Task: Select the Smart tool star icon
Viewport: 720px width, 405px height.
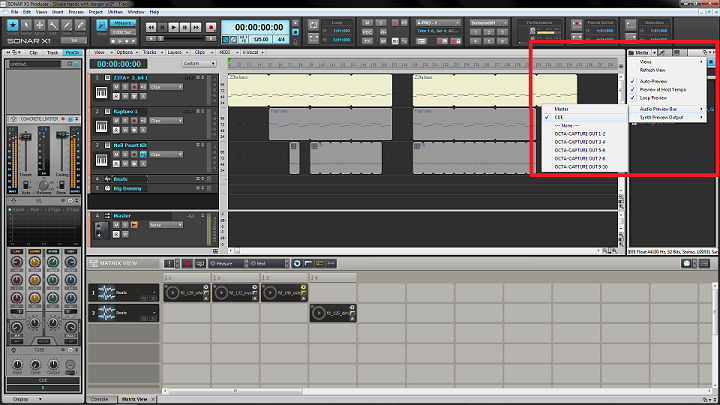Action: point(13,26)
